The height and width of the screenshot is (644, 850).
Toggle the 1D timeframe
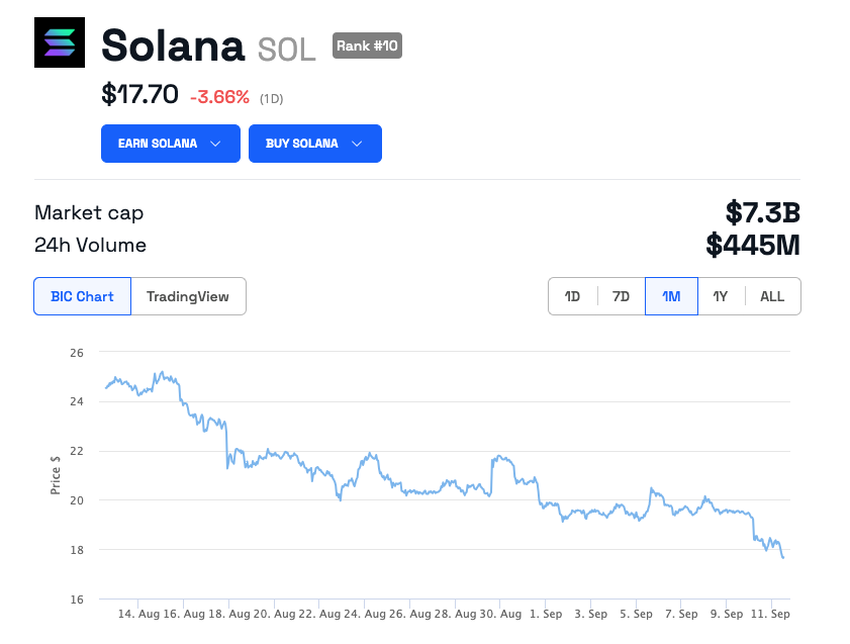pyautogui.click(x=572, y=296)
